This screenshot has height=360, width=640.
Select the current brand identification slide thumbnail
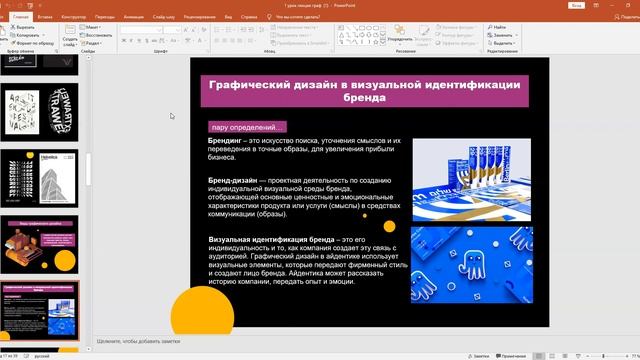[x=39, y=311]
